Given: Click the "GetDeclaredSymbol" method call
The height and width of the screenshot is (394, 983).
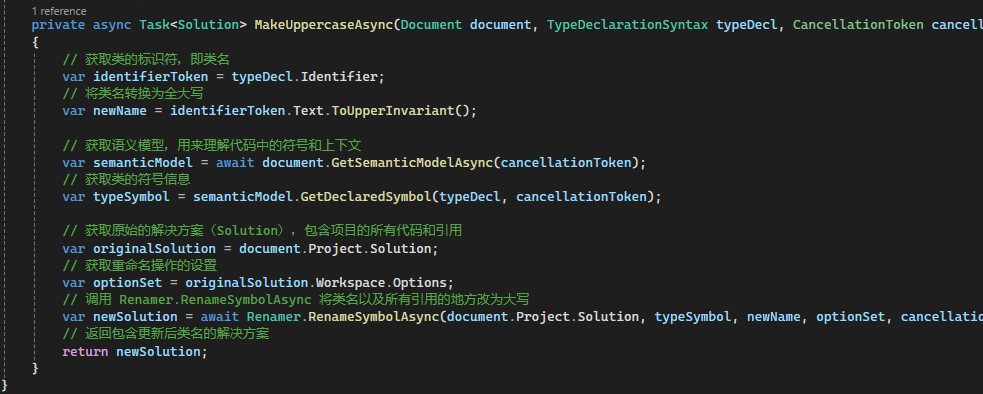Looking at the screenshot, I should pyautogui.click(x=366, y=197).
